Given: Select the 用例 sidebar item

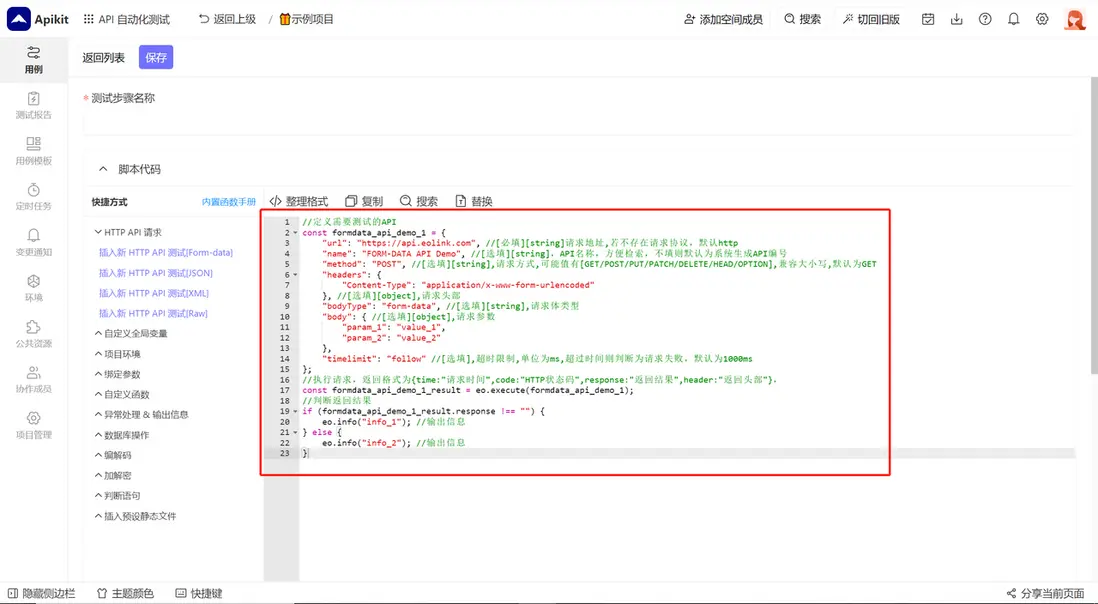Looking at the screenshot, I should 34,60.
